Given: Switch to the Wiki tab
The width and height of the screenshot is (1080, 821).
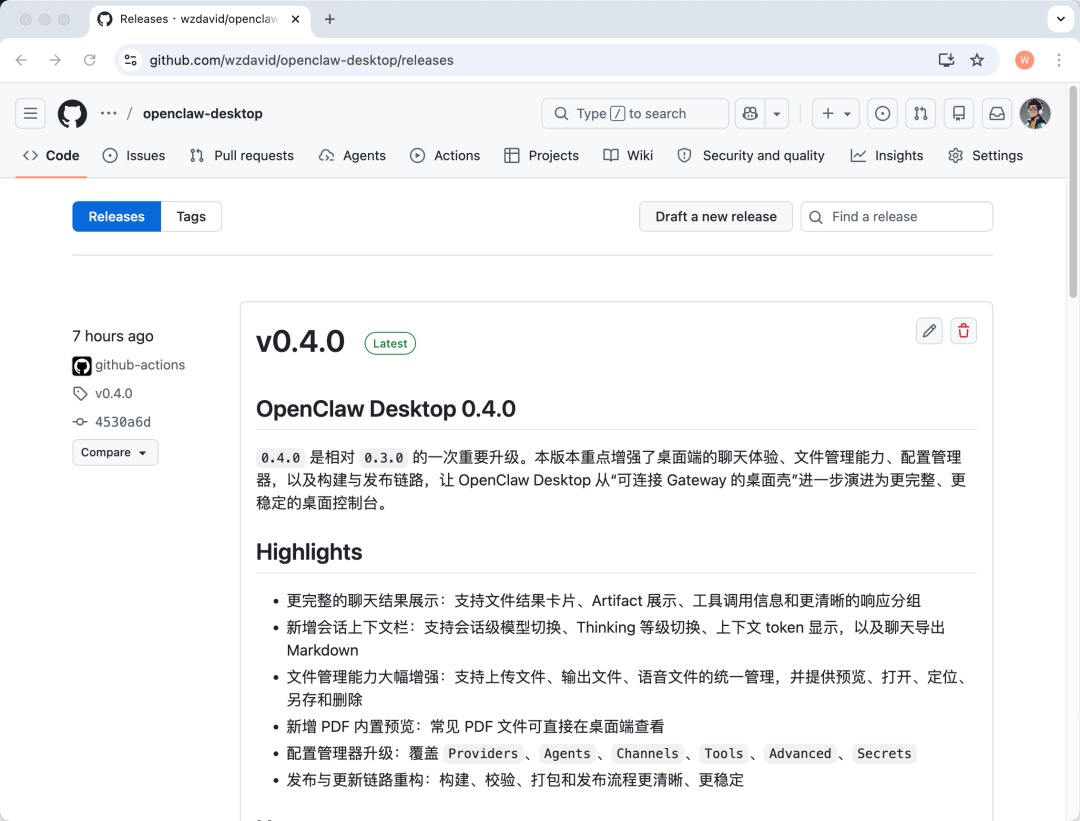Looking at the screenshot, I should pyautogui.click(x=627, y=156).
